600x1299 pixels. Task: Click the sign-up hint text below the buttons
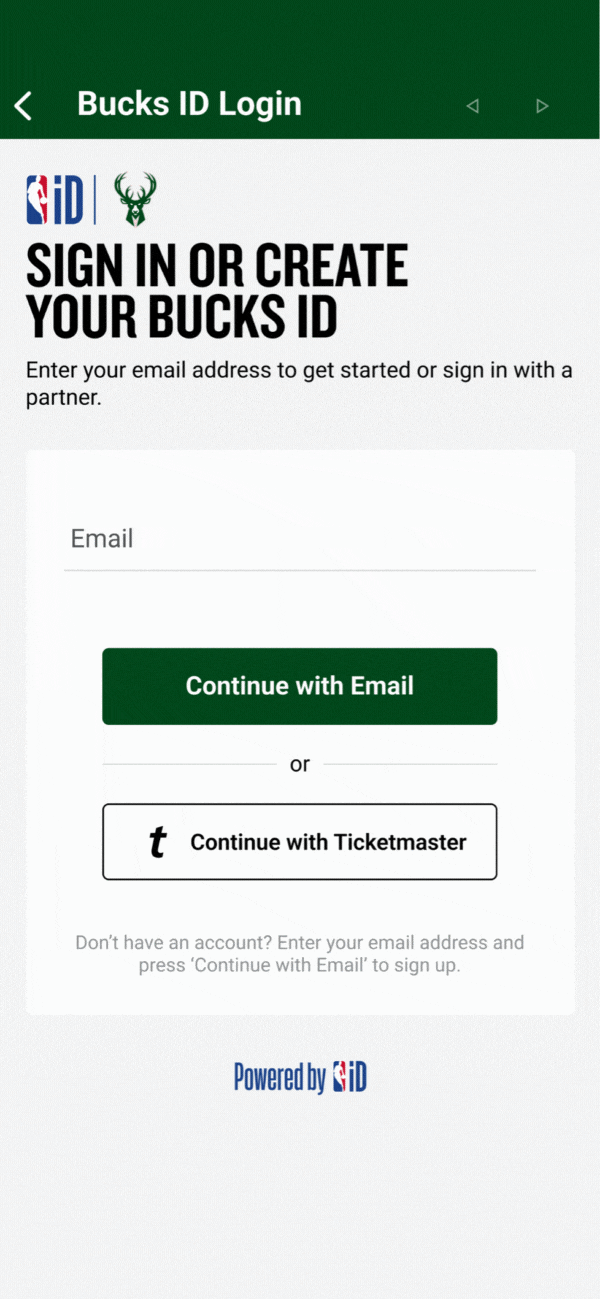[x=299, y=953]
